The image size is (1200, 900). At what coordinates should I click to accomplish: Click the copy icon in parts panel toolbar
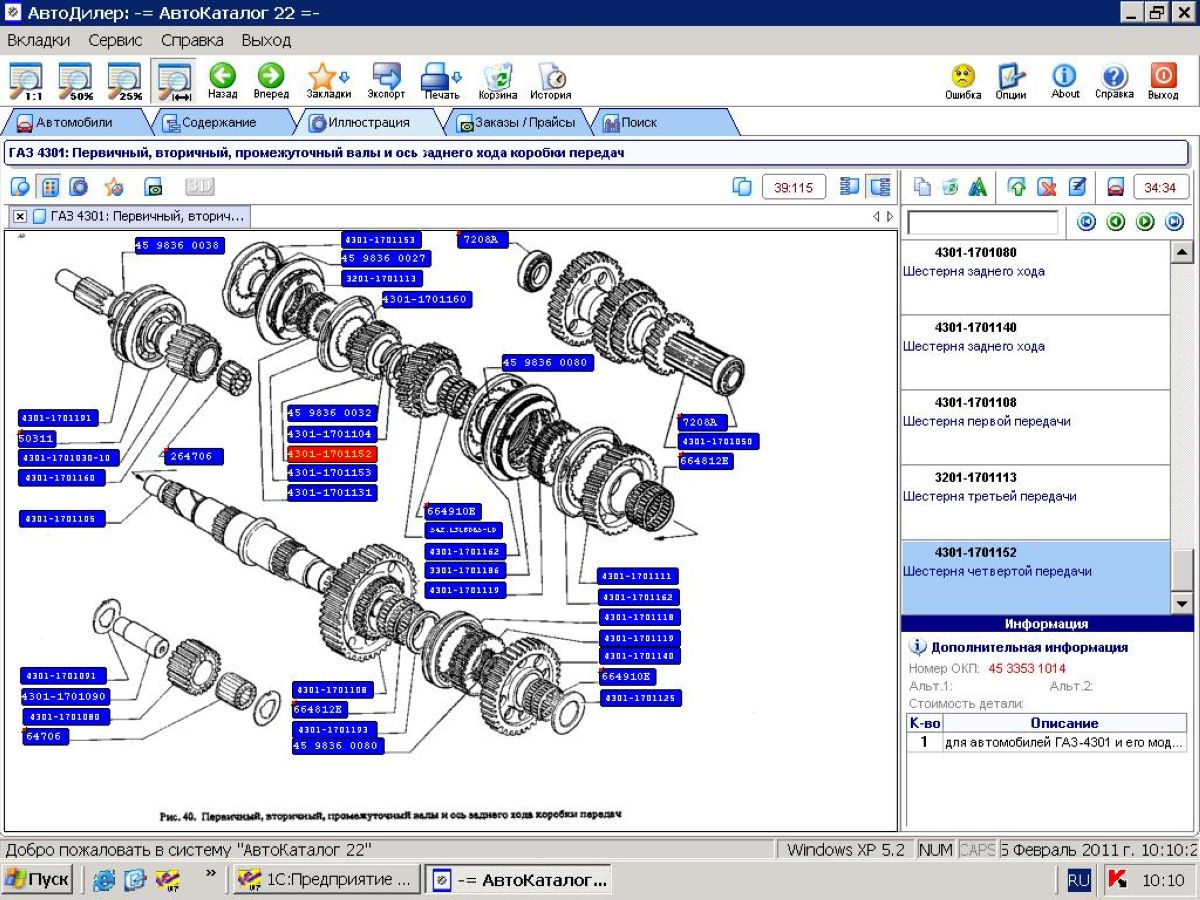[x=923, y=186]
